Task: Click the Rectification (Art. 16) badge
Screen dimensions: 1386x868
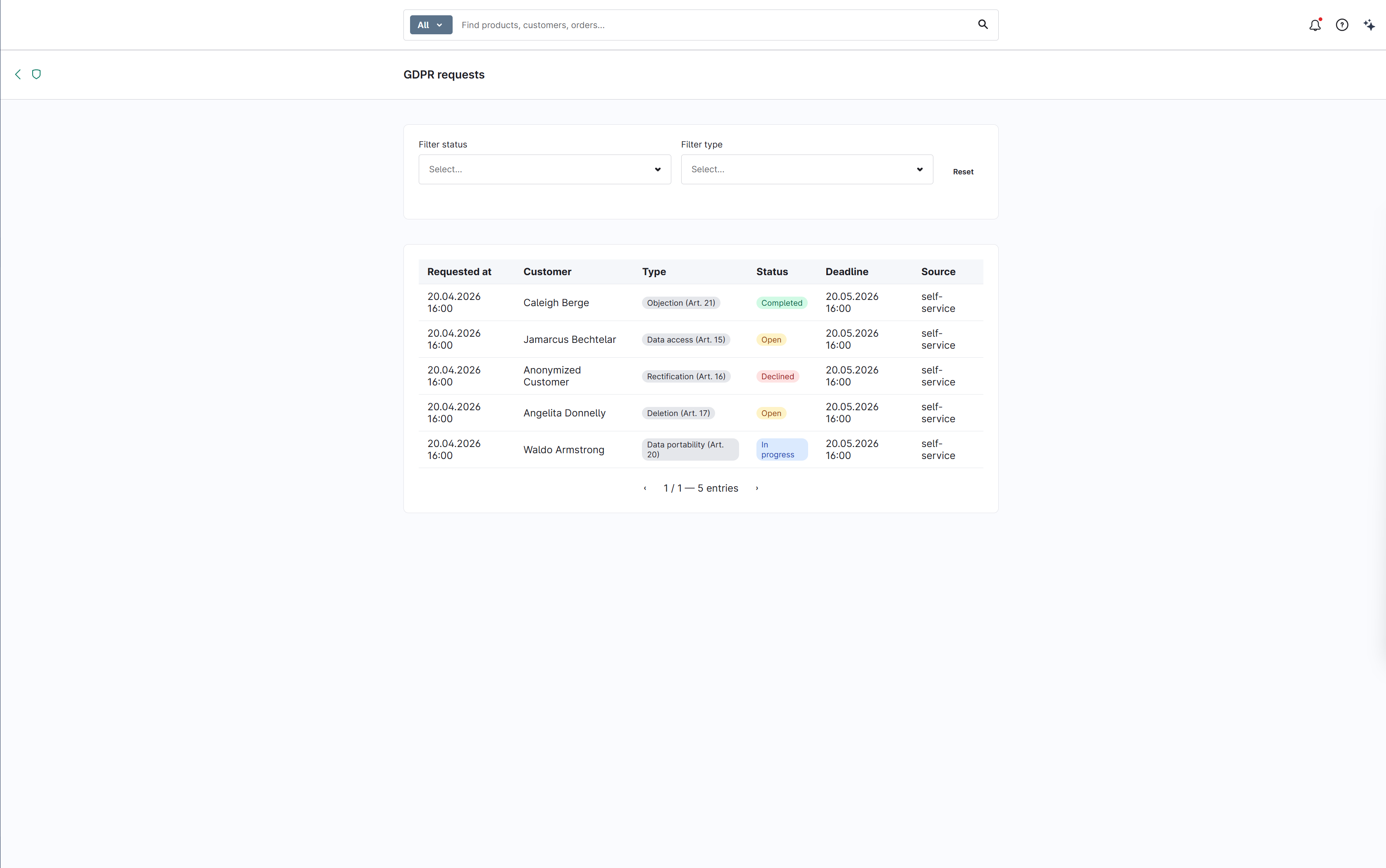Action: [686, 377]
